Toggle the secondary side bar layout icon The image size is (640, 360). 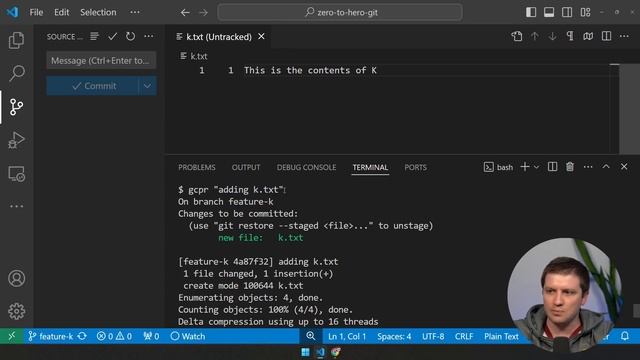[x=567, y=12]
